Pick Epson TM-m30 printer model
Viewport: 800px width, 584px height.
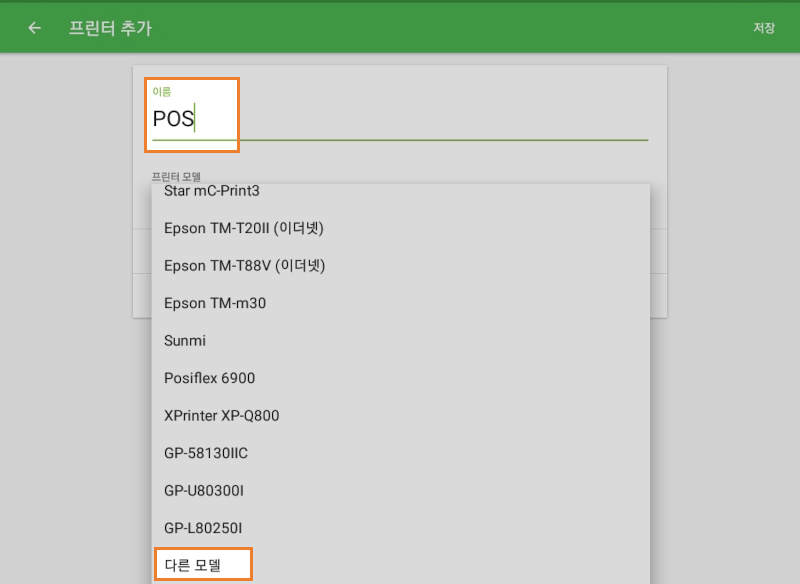(x=401, y=303)
